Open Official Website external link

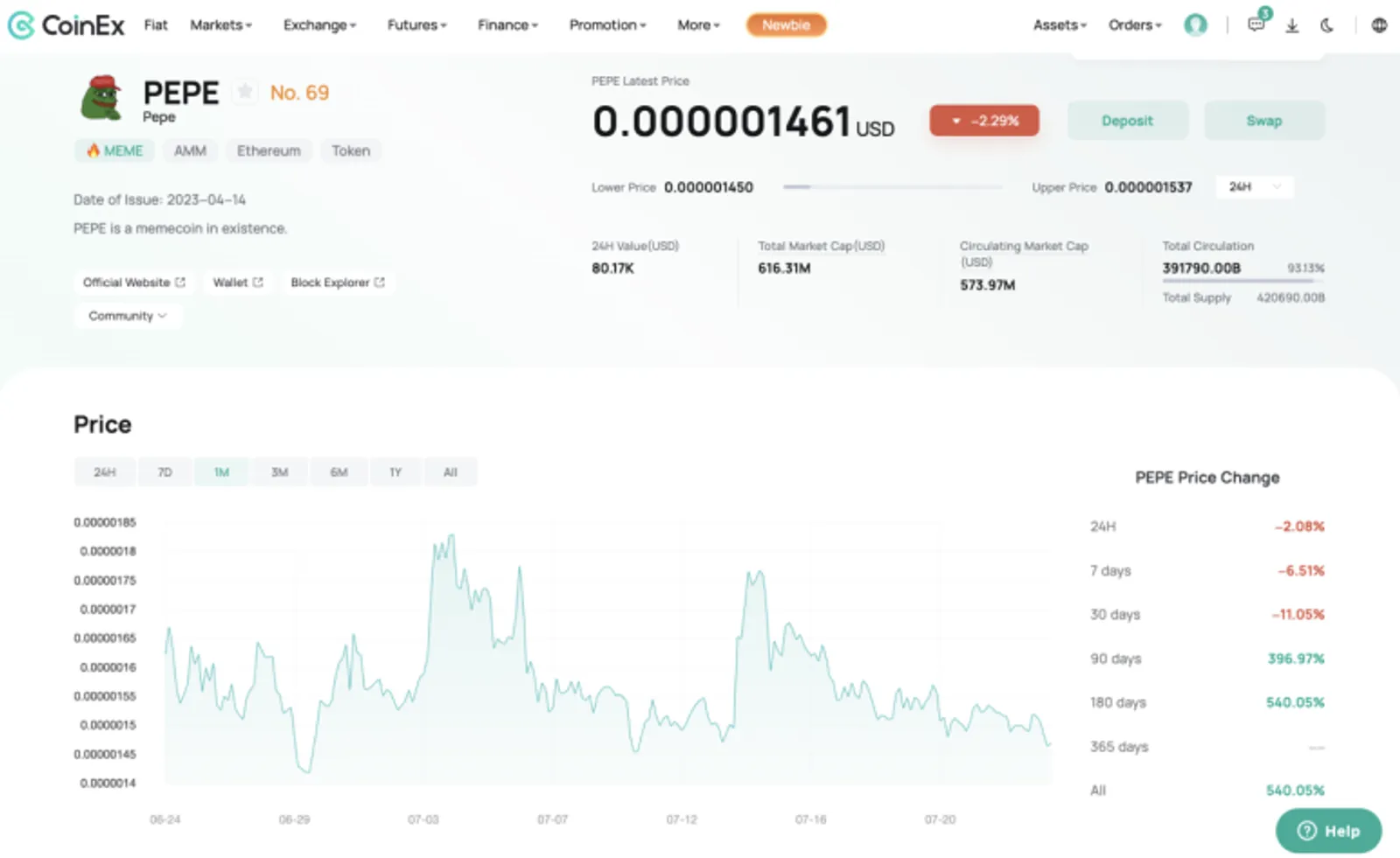pyautogui.click(x=134, y=283)
